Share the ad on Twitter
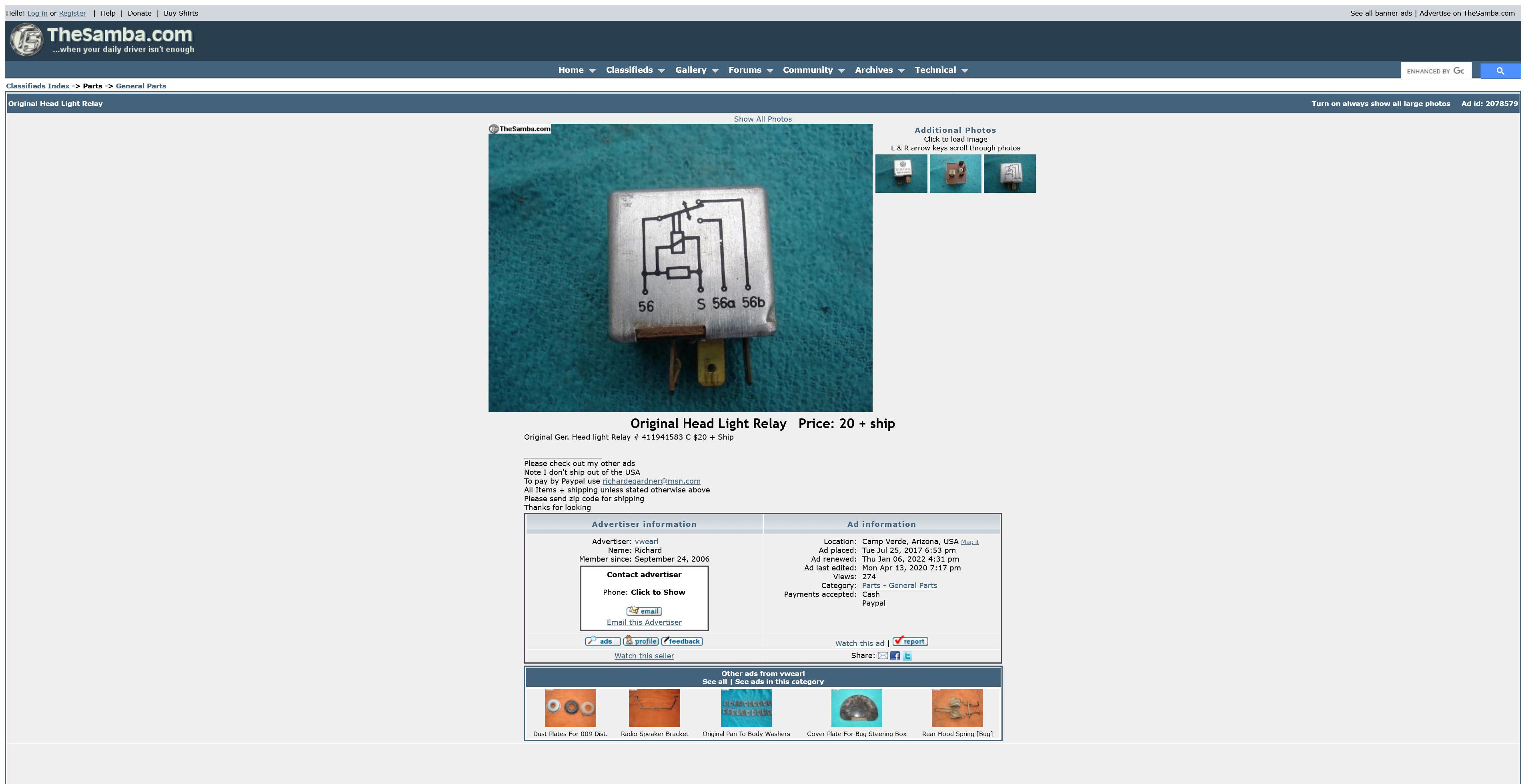The width and height of the screenshot is (1526, 784). [x=907, y=656]
